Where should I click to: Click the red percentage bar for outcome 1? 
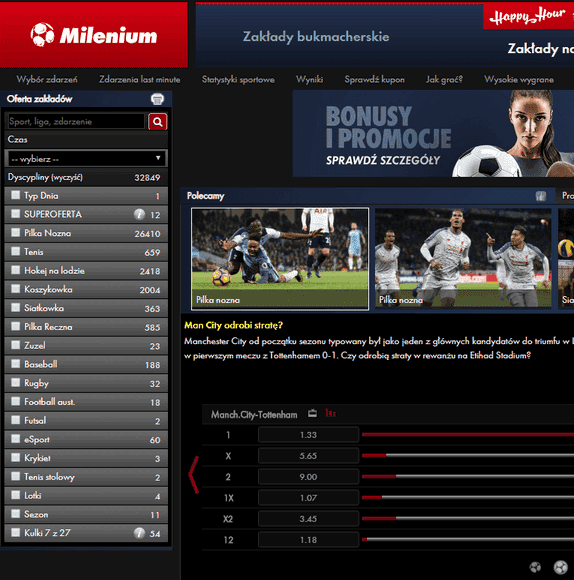(x=468, y=435)
